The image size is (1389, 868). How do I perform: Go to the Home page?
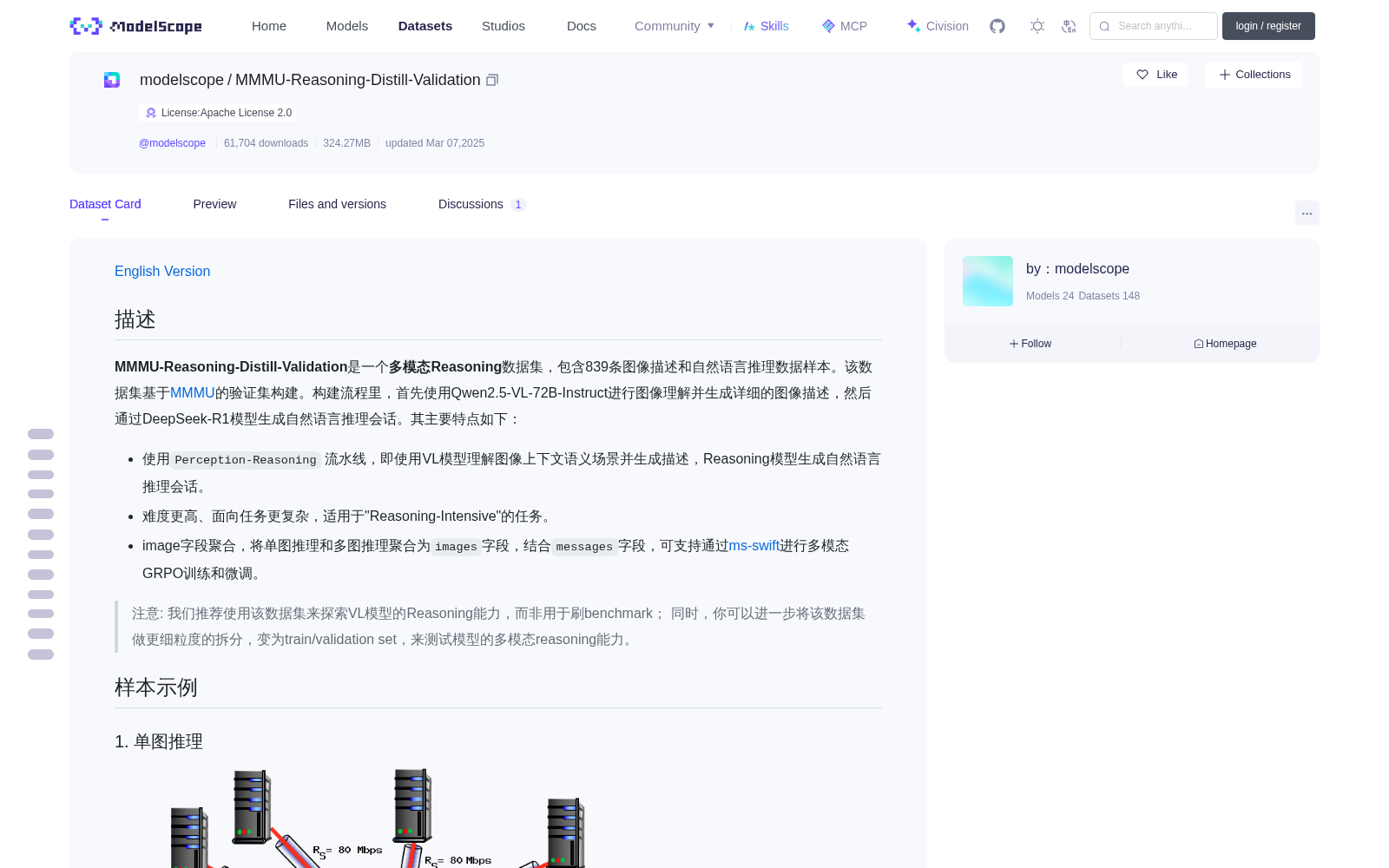(x=269, y=26)
